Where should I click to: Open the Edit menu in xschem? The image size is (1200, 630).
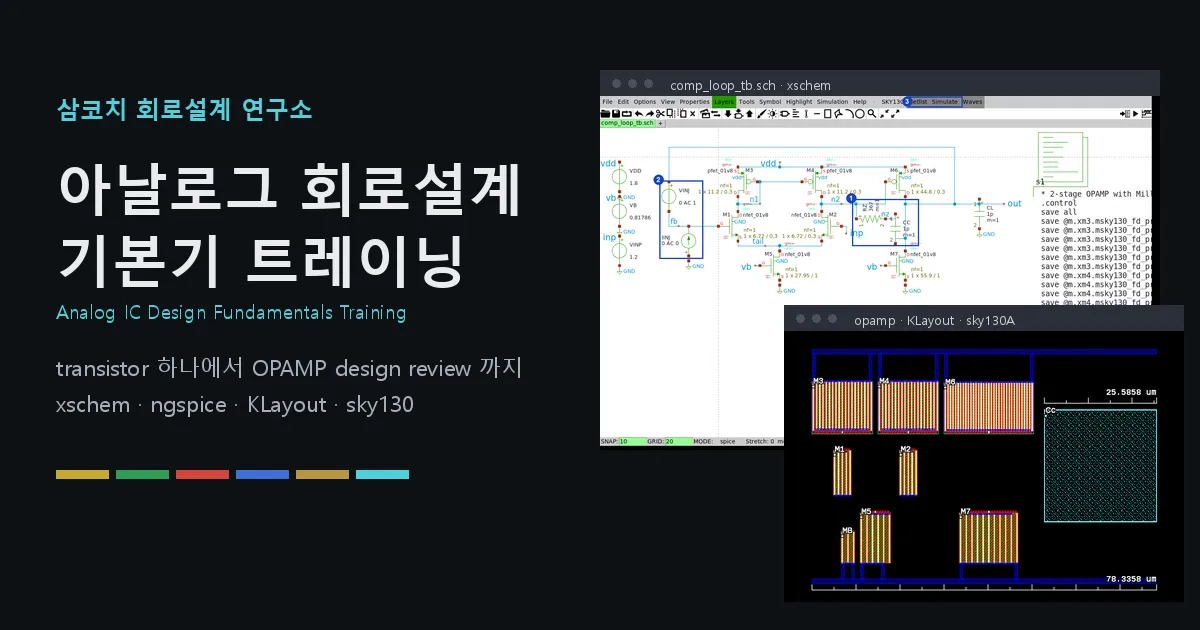(623, 101)
